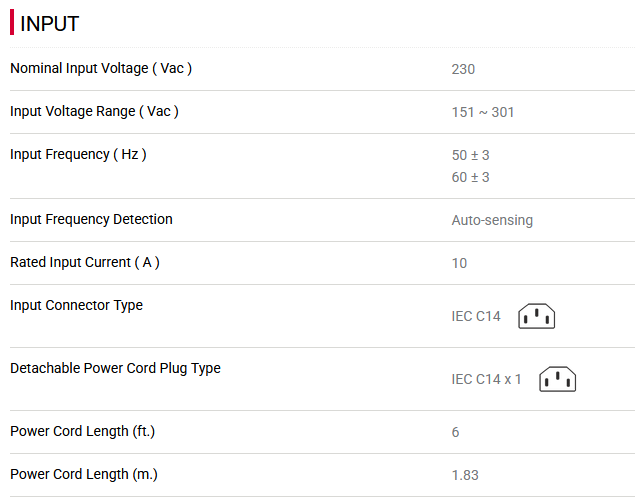Click the Detachable Power Cord Plug Type label

115,369
